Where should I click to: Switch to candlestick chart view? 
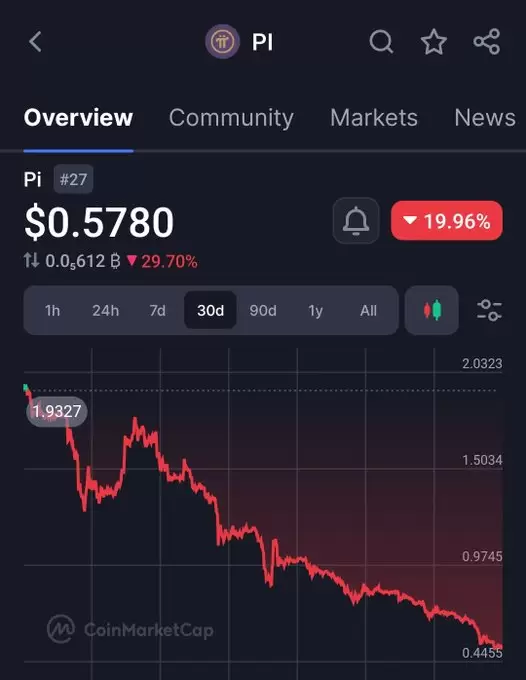(x=432, y=310)
